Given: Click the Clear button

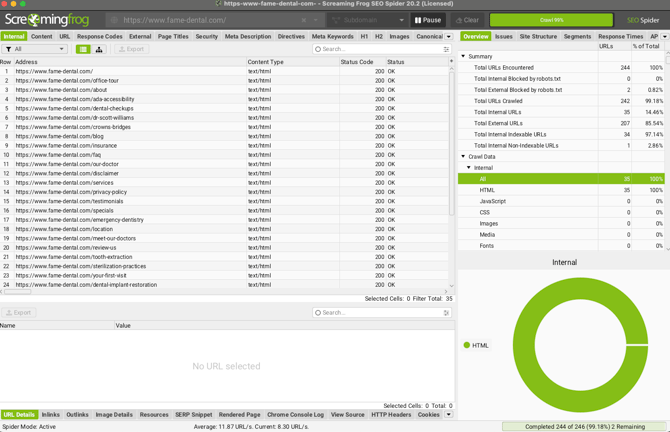Looking at the screenshot, I should point(467,20).
